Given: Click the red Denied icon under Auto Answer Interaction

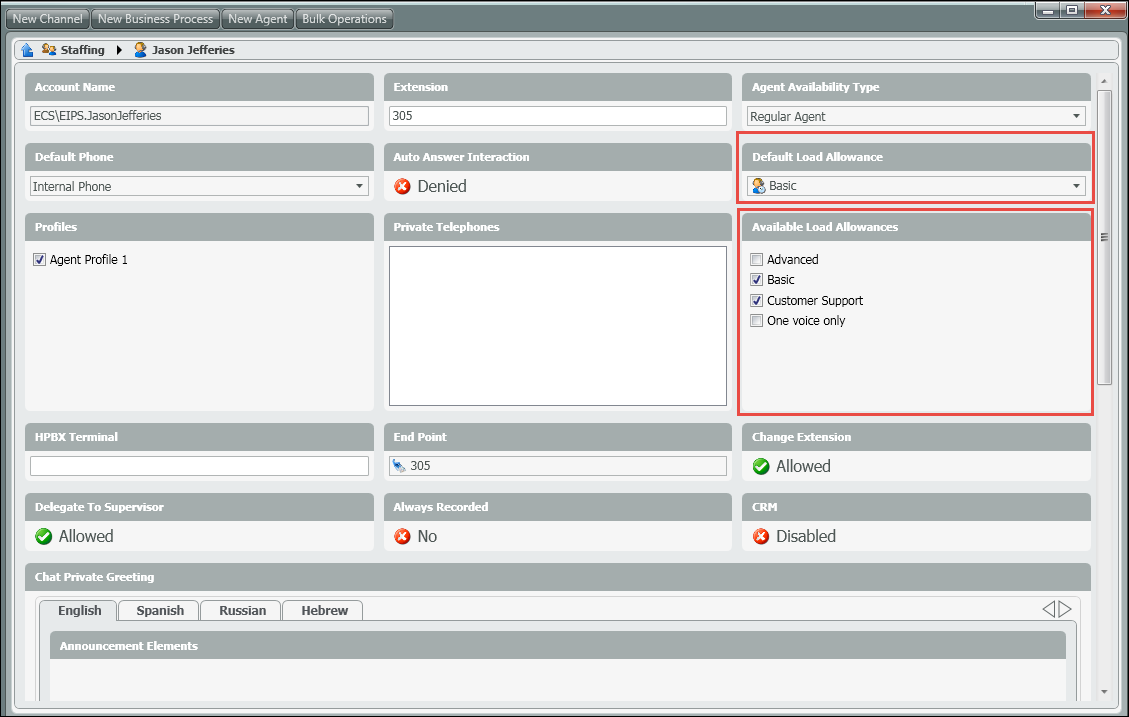Looking at the screenshot, I should pos(403,186).
